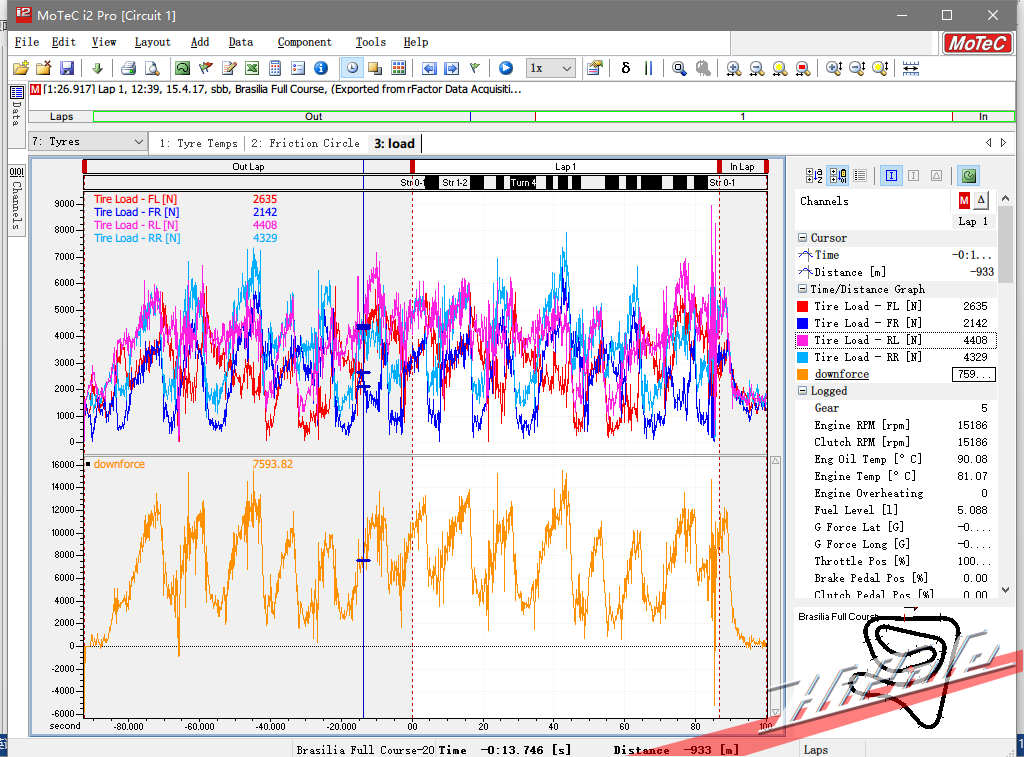Toggle the green track map button in Channels panel

click(x=969, y=175)
